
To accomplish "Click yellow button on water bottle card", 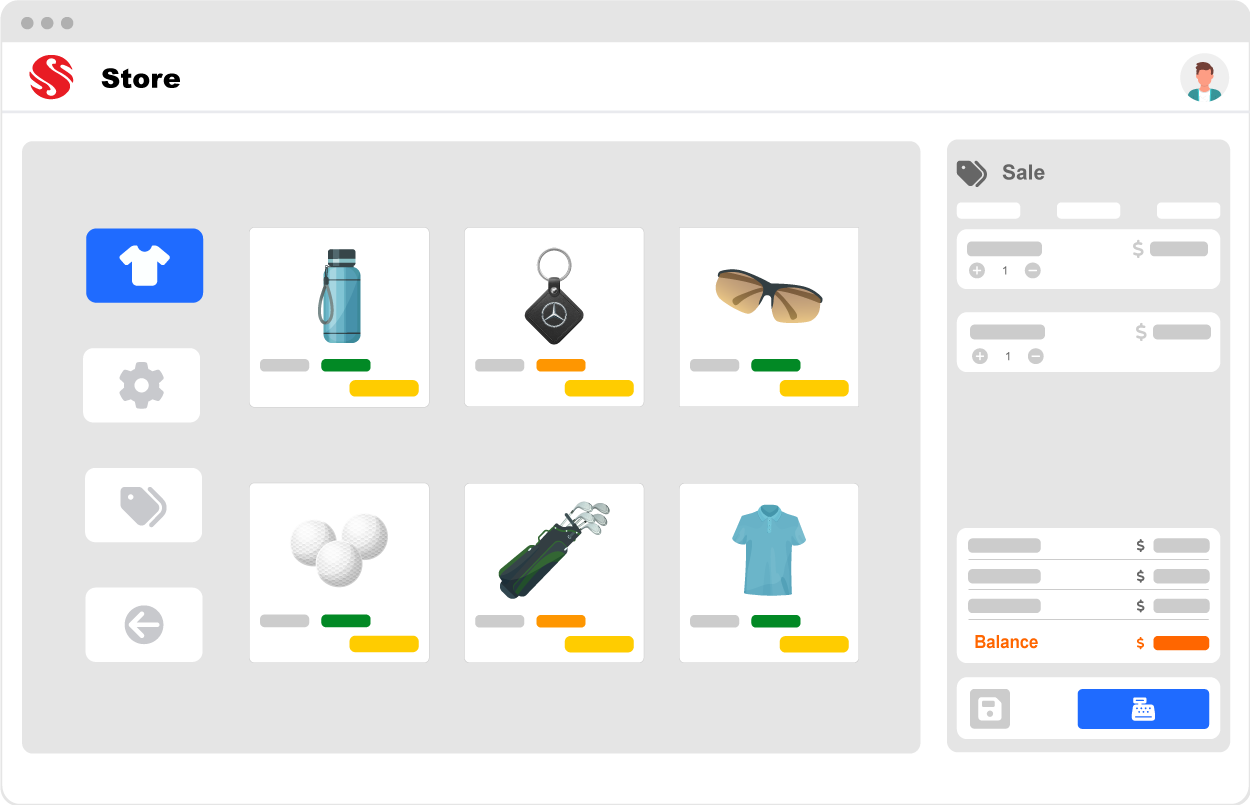I will pyautogui.click(x=384, y=388).
